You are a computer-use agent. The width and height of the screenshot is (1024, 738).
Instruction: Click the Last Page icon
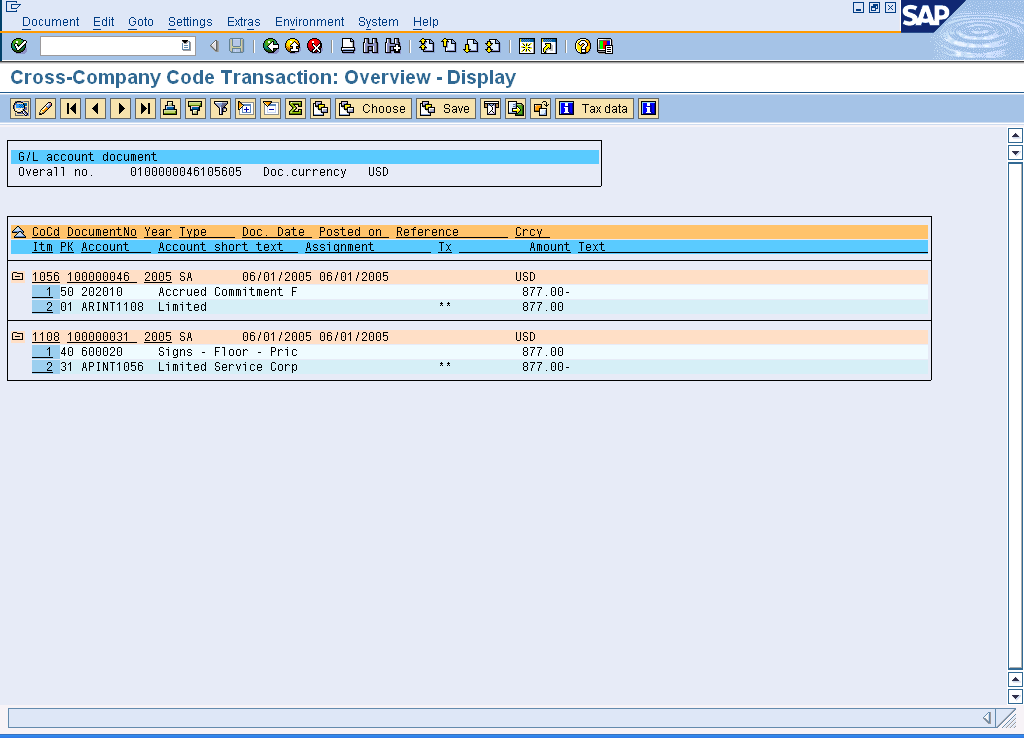493,46
